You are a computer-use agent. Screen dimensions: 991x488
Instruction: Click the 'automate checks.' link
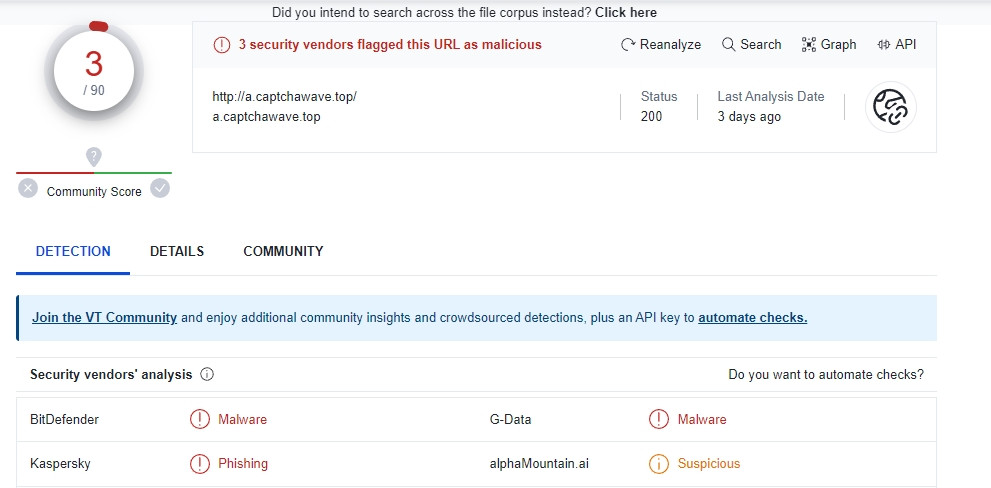(752, 318)
